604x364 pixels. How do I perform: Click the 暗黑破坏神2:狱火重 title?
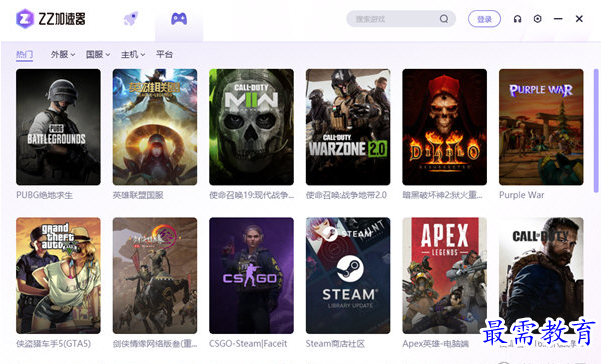[442, 195]
